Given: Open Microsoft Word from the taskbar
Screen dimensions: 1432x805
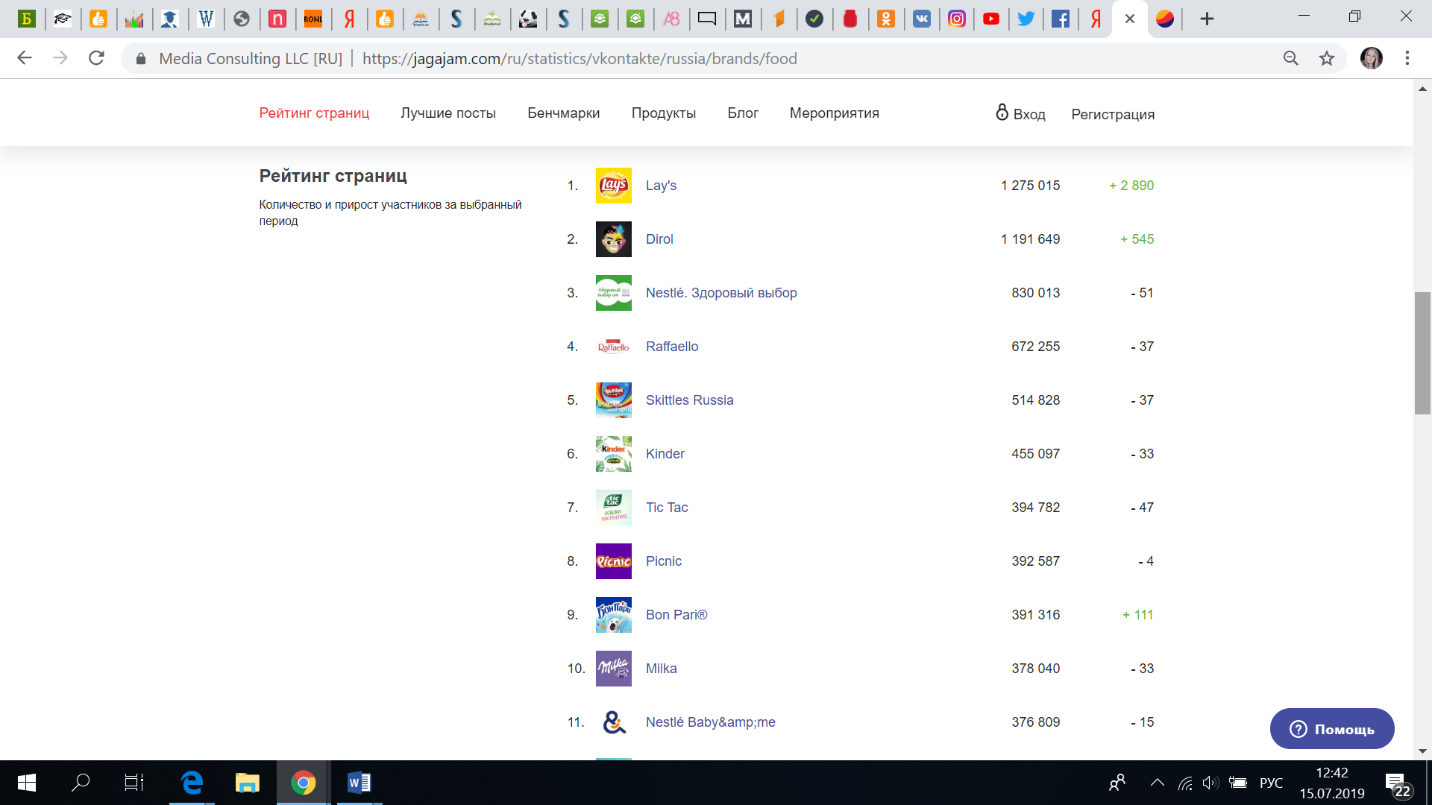Looking at the screenshot, I should 359,782.
